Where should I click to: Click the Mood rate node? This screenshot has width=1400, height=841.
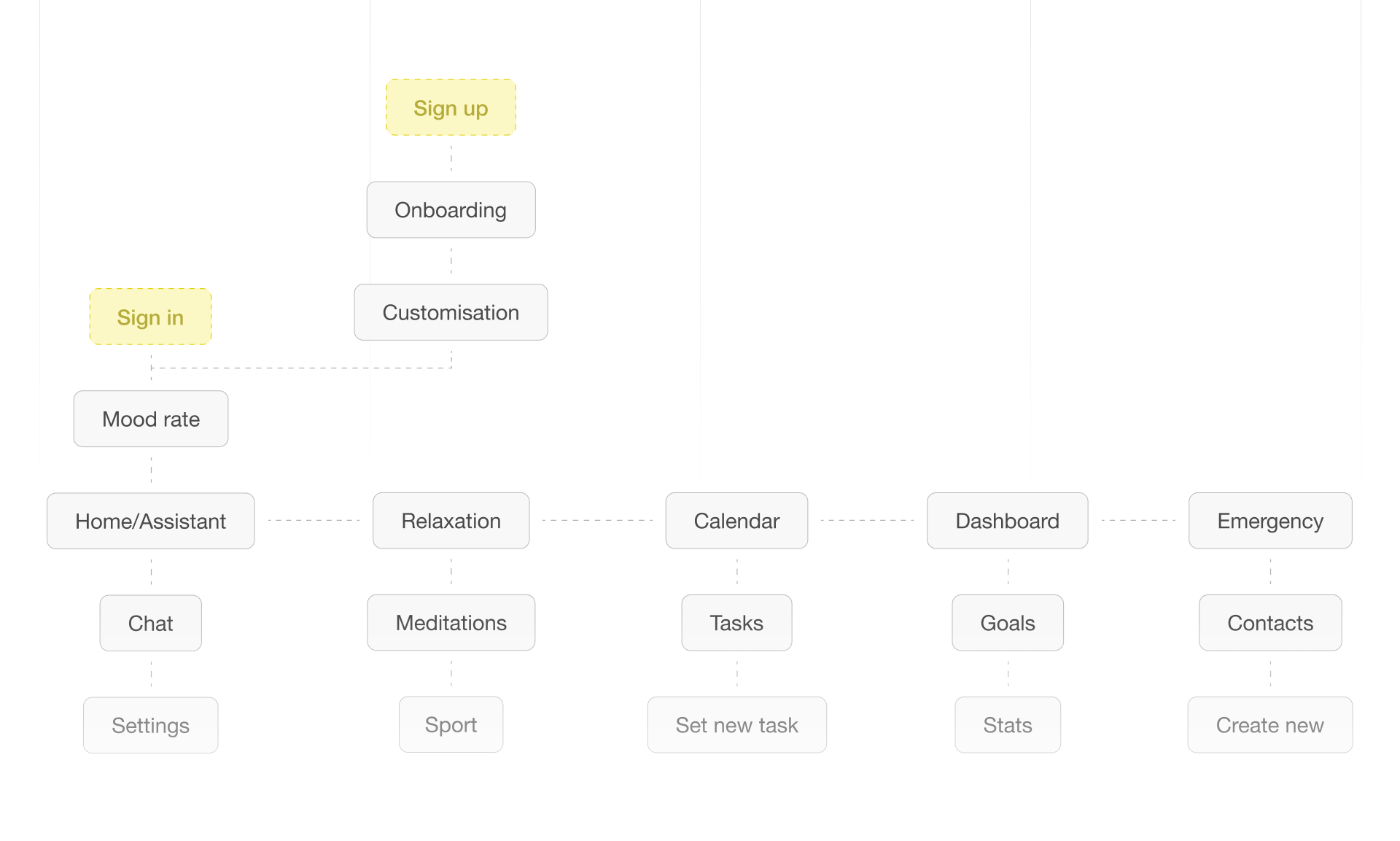coord(151,419)
